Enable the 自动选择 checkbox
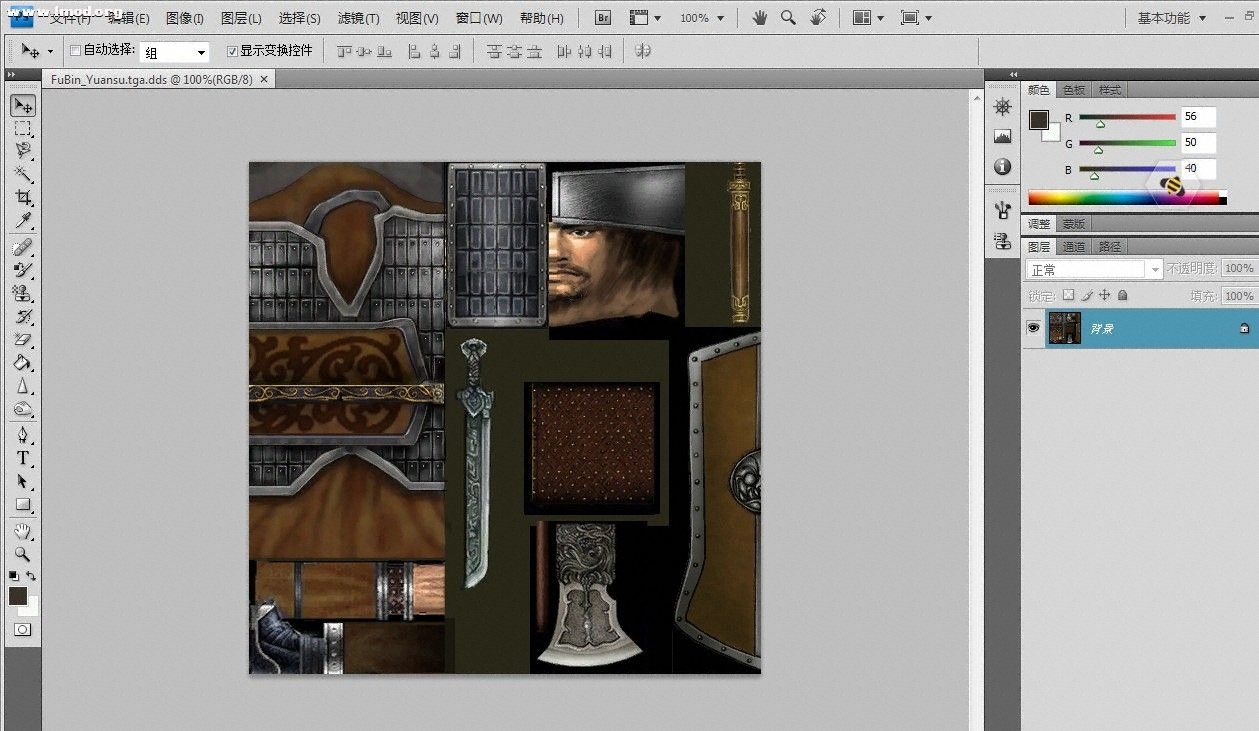The width and height of the screenshot is (1259, 731). pos(75,51)
